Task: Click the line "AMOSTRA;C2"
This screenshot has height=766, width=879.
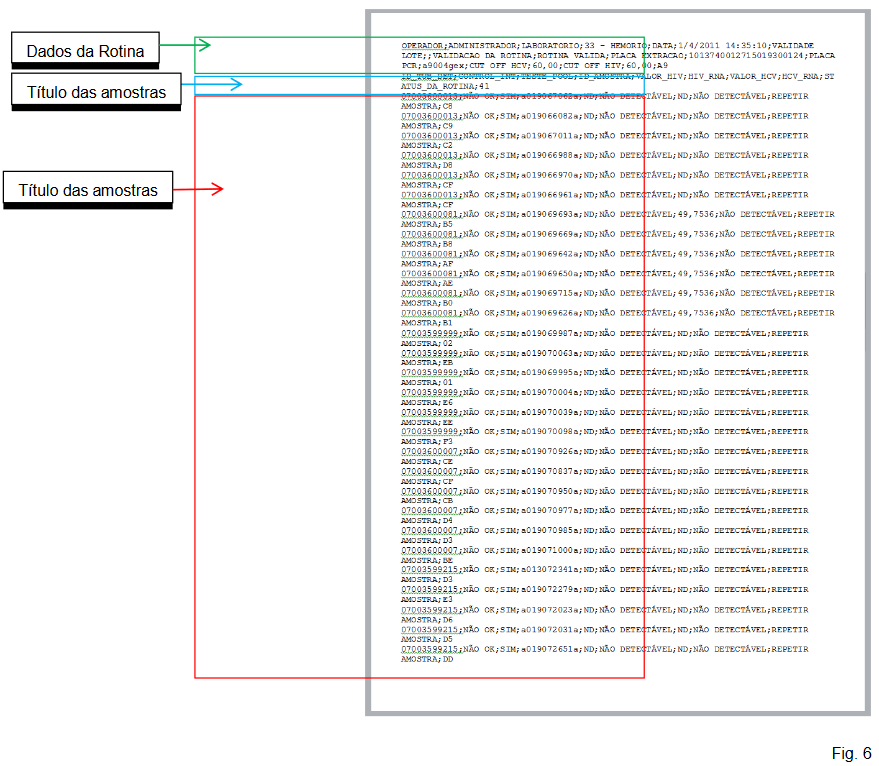Action: click(x=427, y=145)
